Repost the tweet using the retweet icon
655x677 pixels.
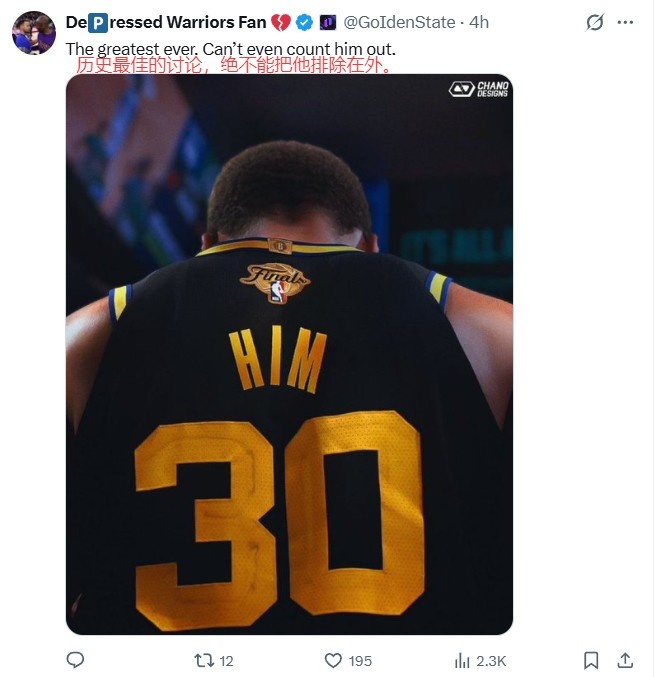click(x=203, y=660)
